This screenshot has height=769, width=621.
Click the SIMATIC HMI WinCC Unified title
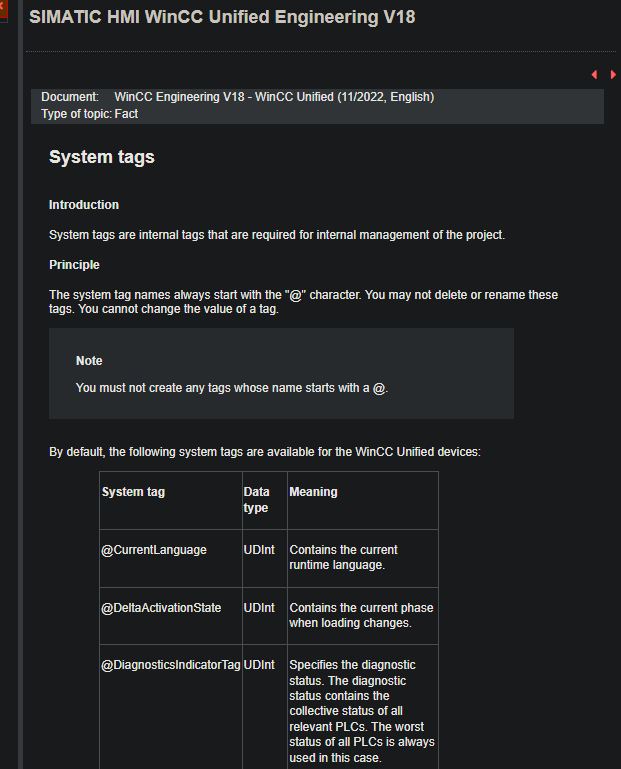pyautogui.click(x=222, y=17)
